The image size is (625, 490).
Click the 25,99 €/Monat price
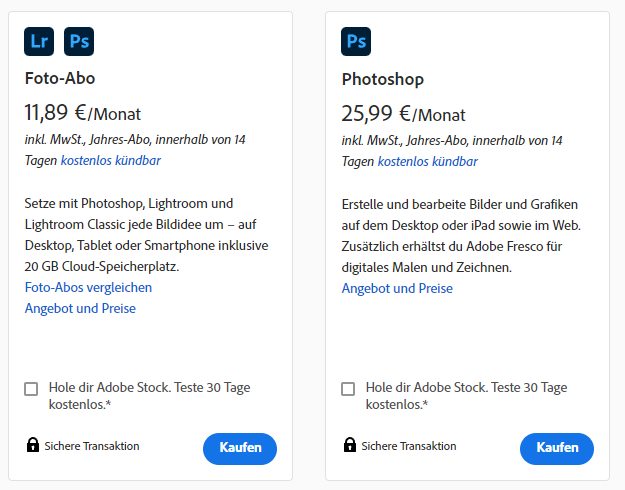403,114
